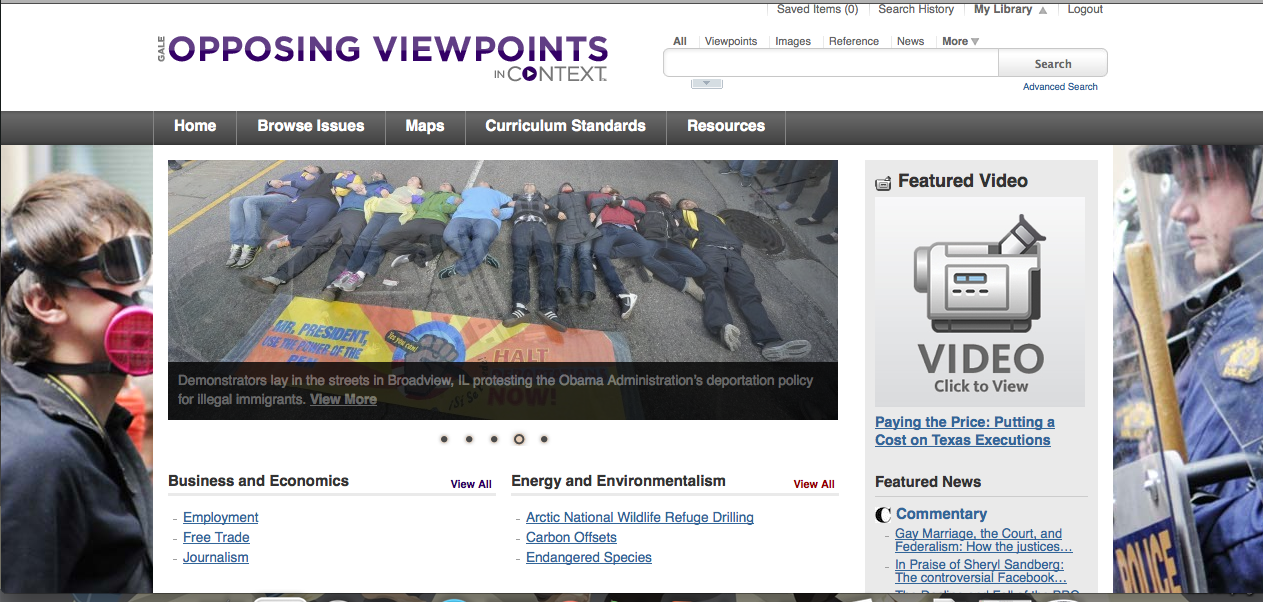This screenshot has width=1263, height=602.
Task: Open the Gay Marriage, the Court, and Federalism article
Action: (x=983, y=540)
